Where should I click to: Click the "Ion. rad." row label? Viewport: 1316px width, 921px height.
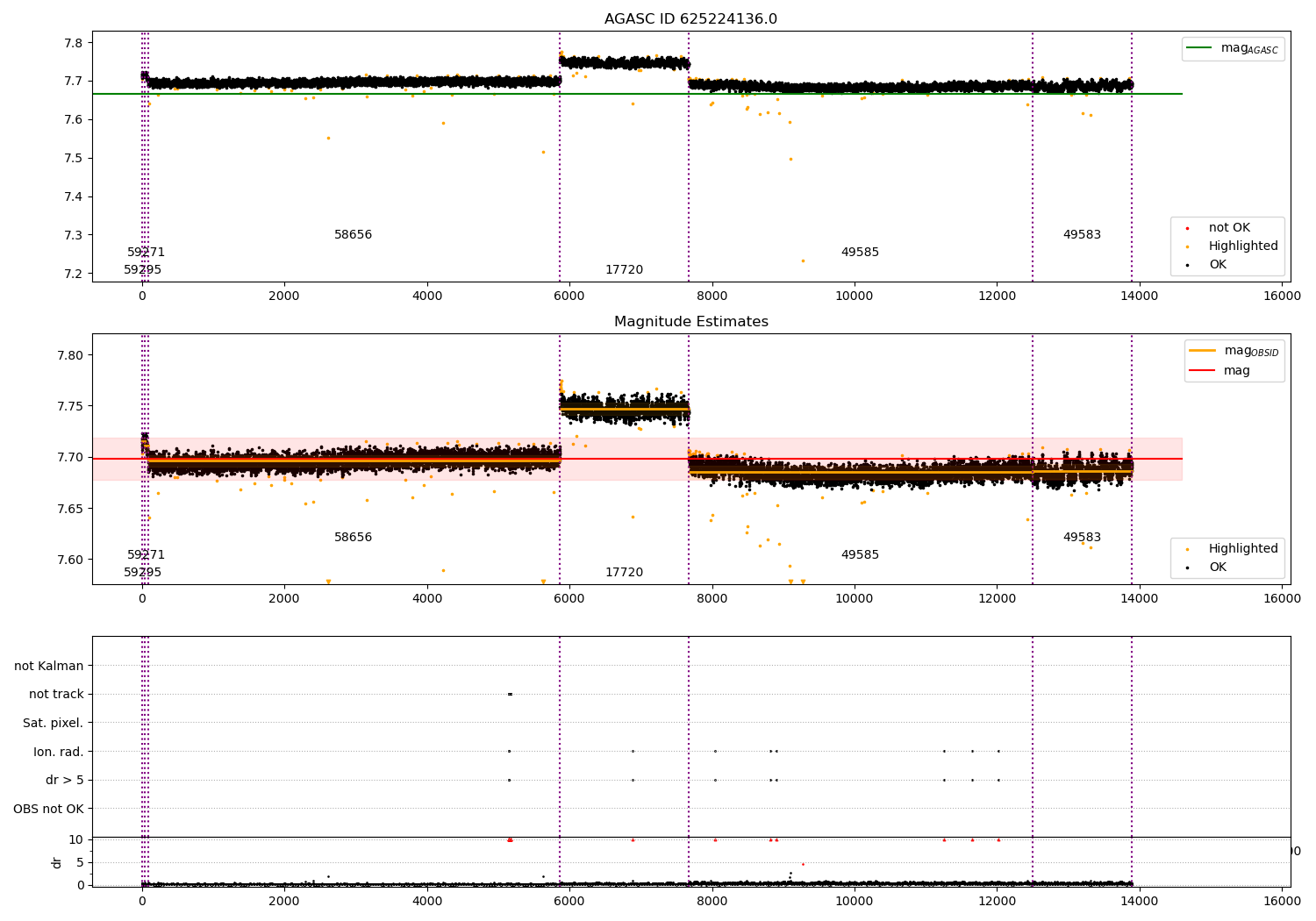click(x=59, y=752)
